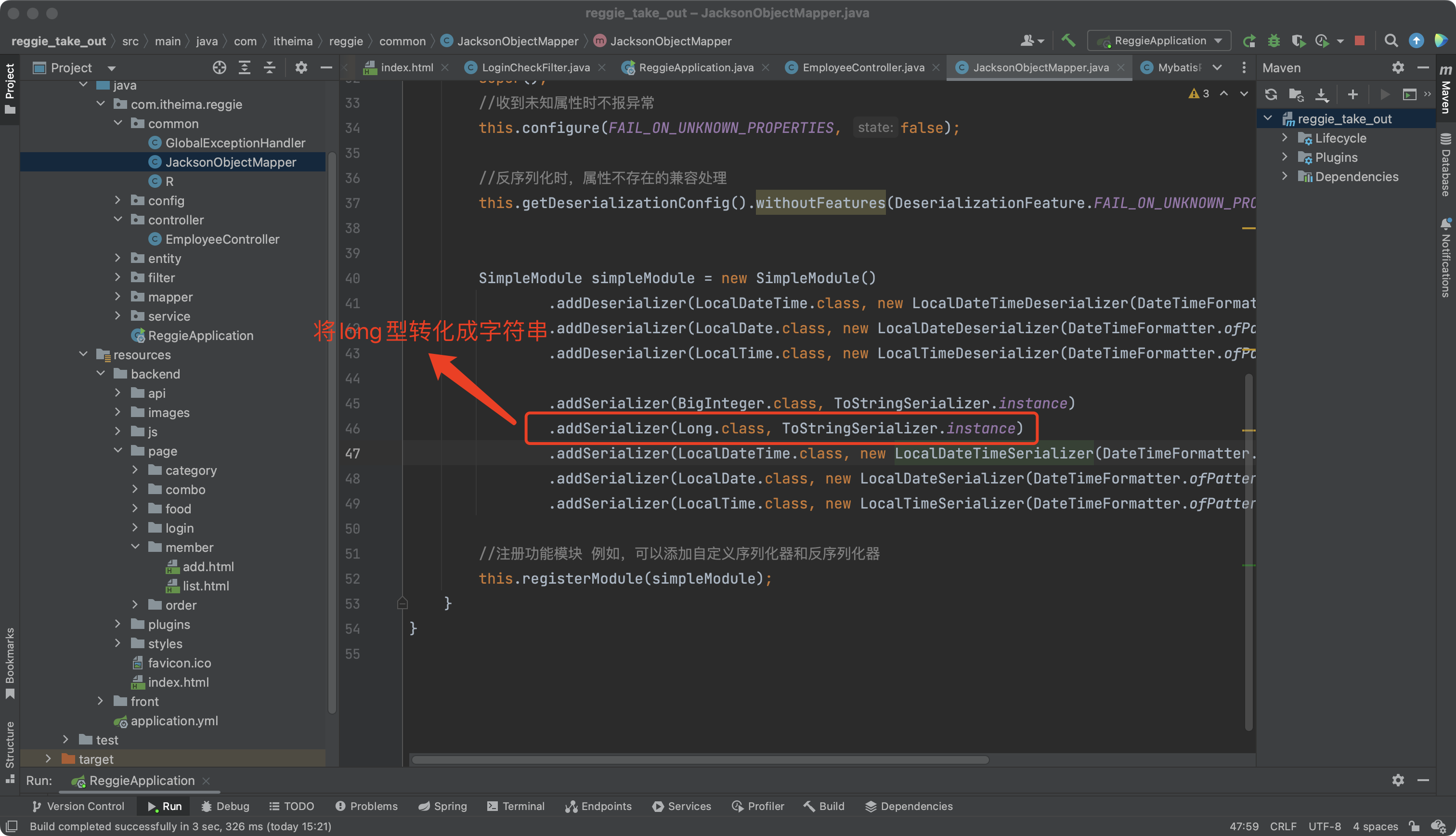Click the horizontal editor scrollbar

tap(700, 759)
